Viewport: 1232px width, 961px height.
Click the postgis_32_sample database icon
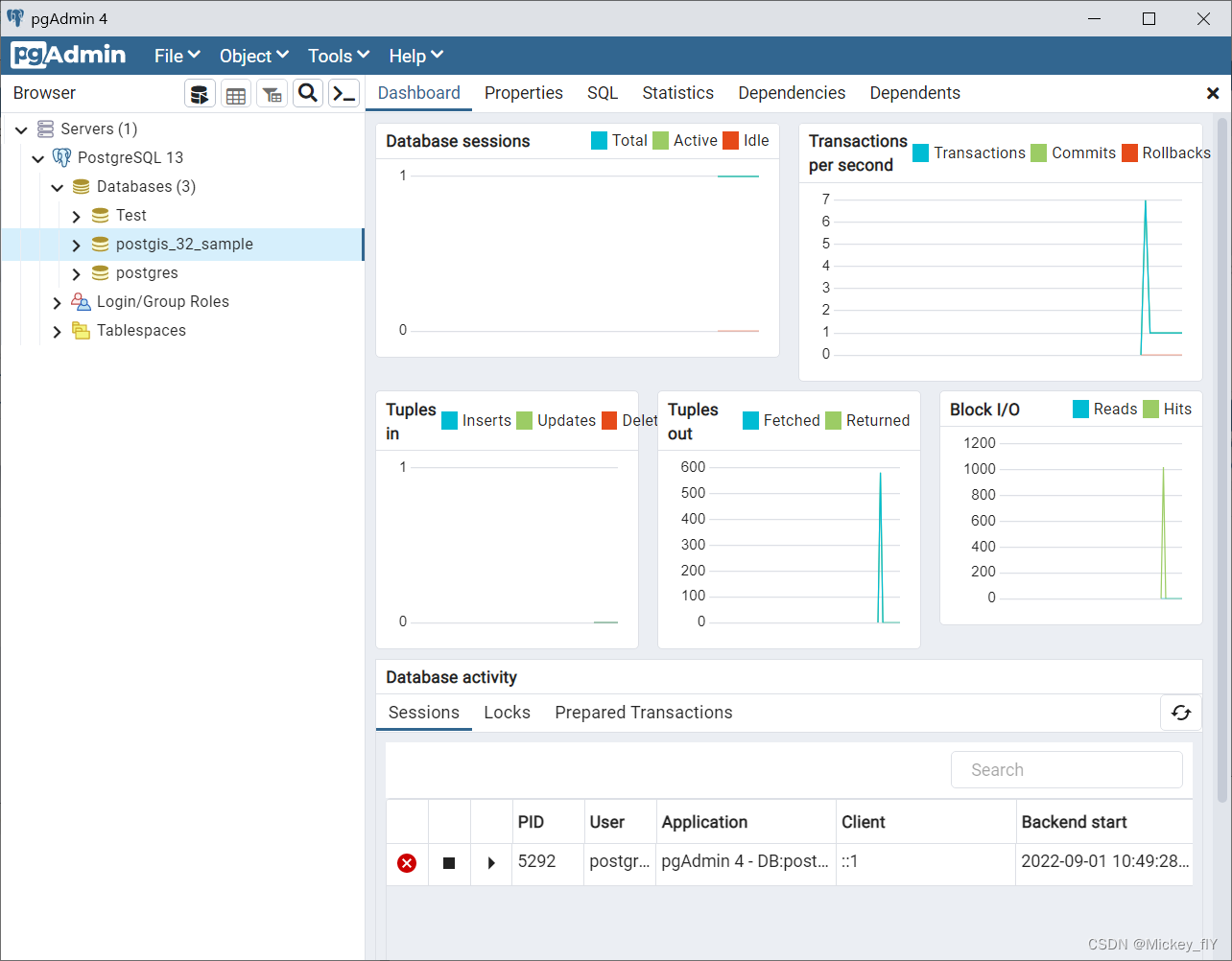click(100, 244)
